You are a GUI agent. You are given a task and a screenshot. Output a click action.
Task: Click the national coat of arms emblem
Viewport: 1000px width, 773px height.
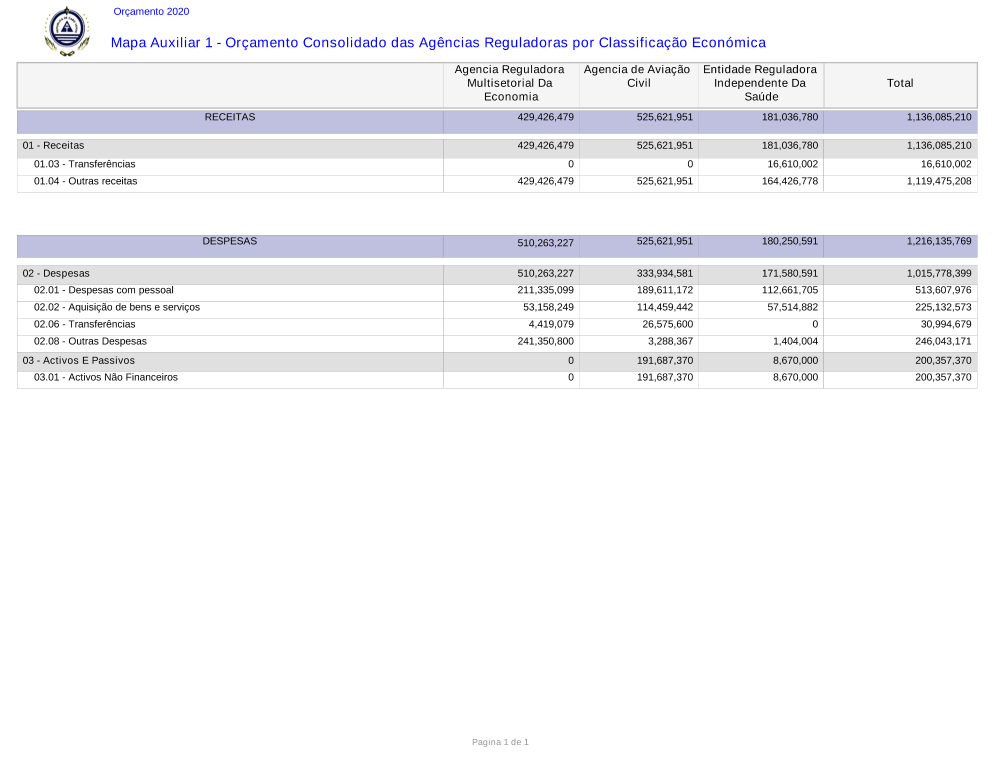click(67, 31)
